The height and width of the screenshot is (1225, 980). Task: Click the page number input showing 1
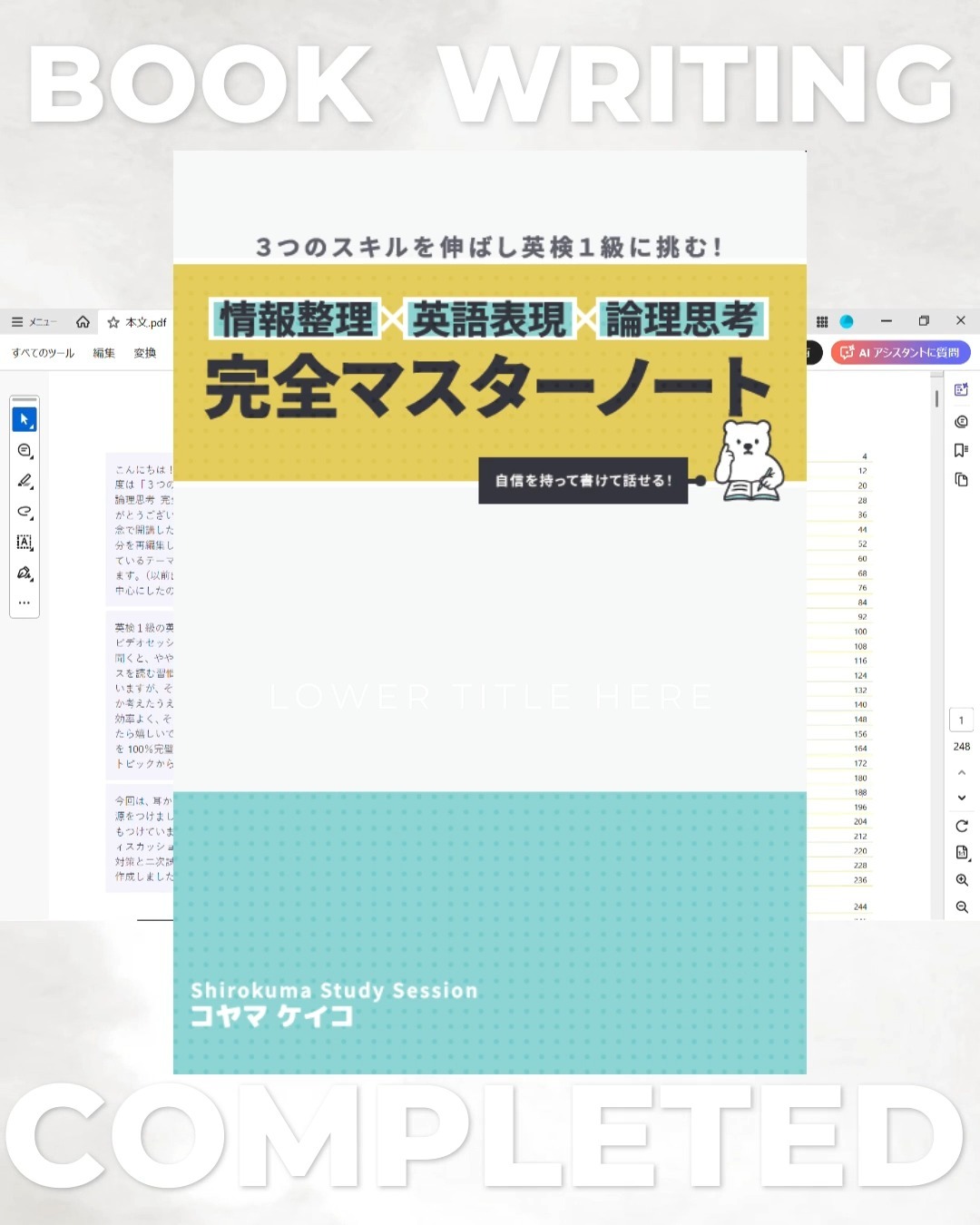point(960,719)
